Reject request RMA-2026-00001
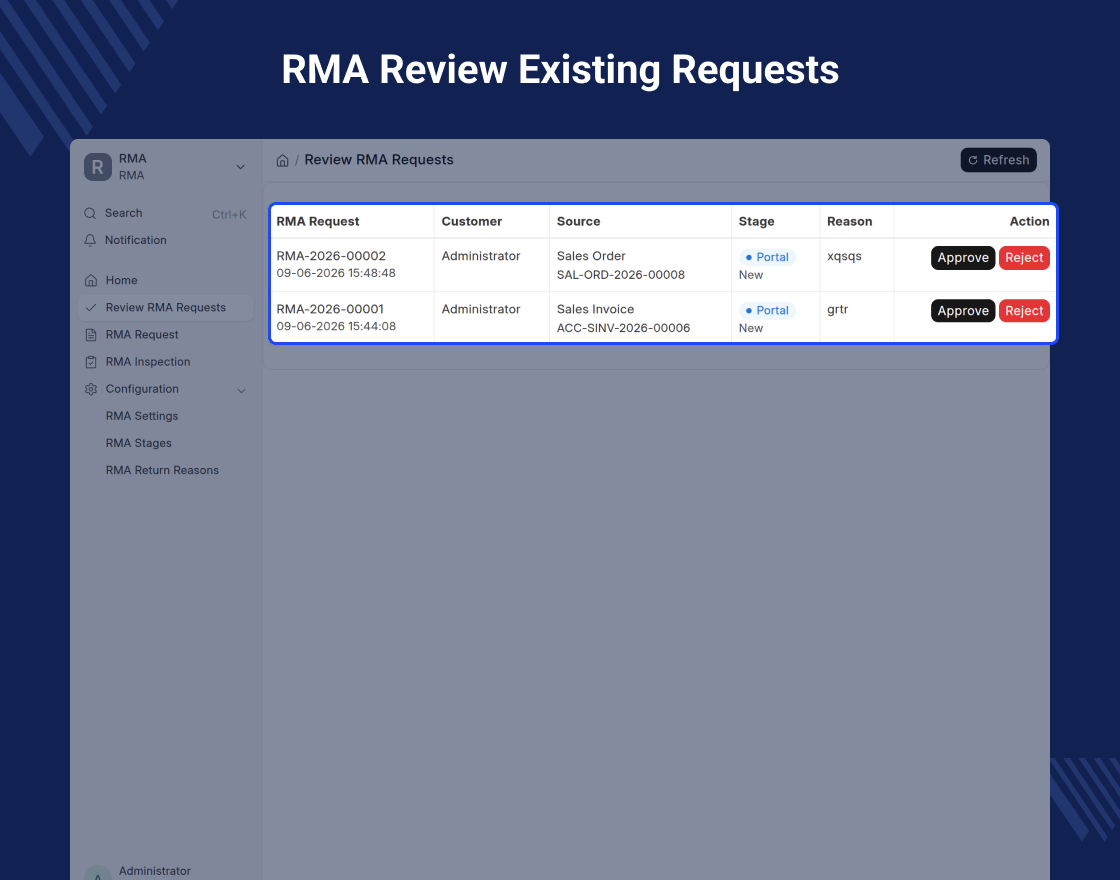This screenshot has height=880, width=1120. (1024, 311)
